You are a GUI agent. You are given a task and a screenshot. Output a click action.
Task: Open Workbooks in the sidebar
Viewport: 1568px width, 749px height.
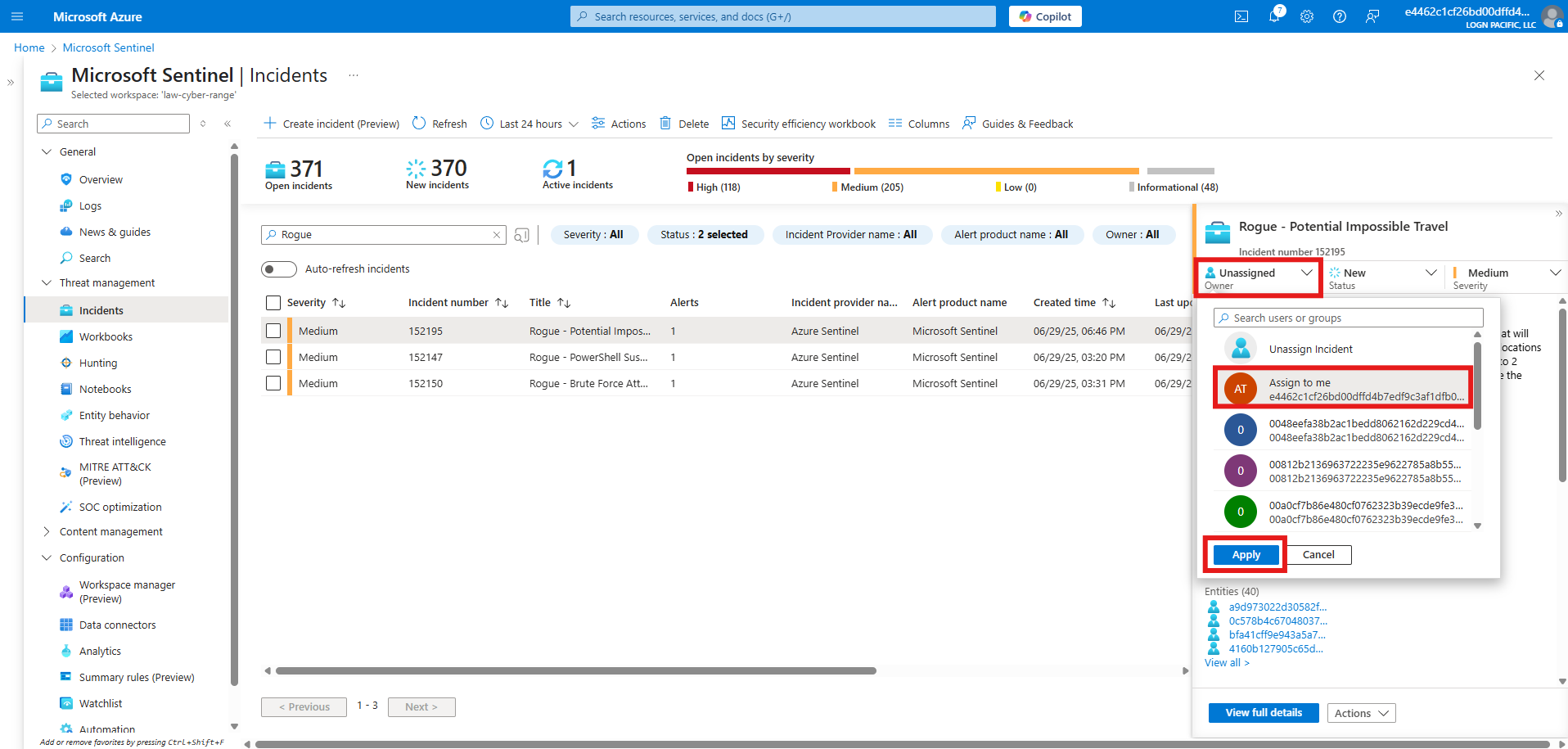point(106,337)
